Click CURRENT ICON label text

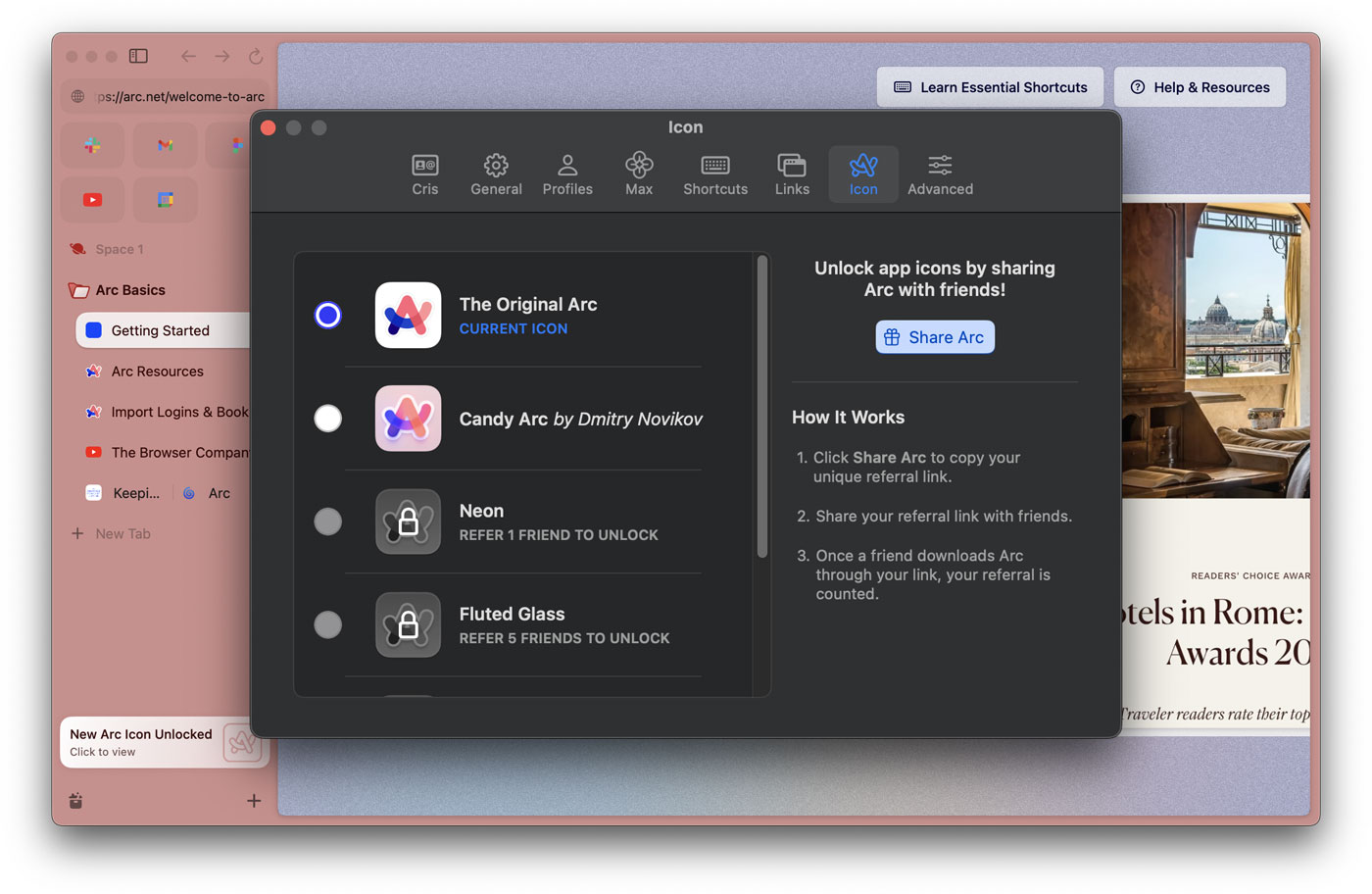pyautogui.click(x=514, y=328)
